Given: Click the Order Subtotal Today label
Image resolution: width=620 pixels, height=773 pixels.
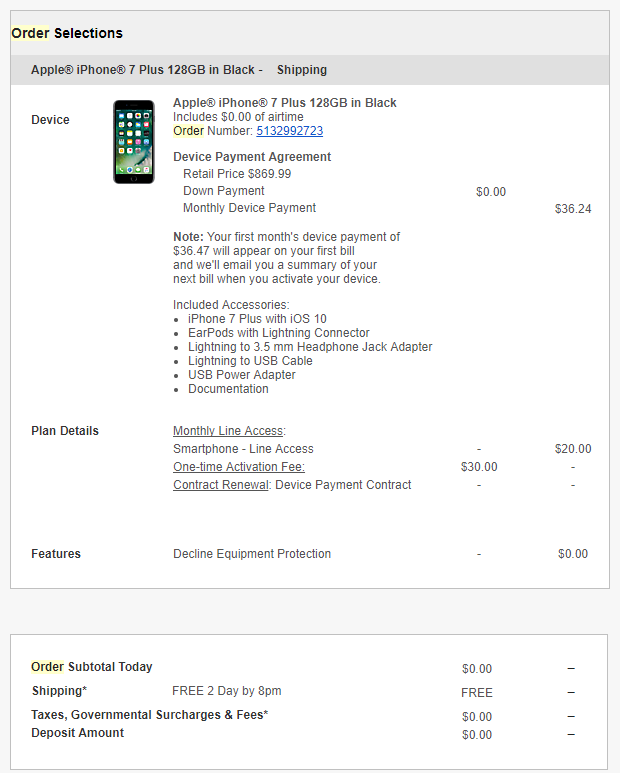Looking at the screenshot, I should click(92, 667).
